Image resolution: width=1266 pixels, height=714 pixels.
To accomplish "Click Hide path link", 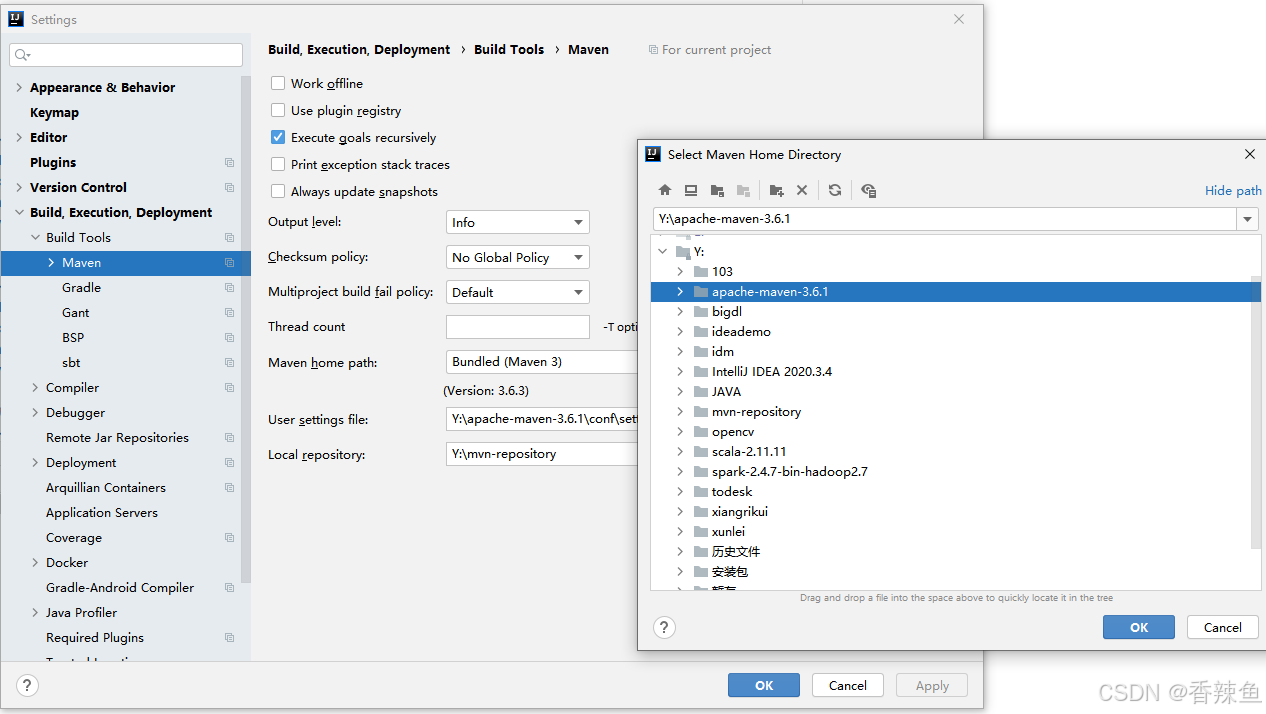I will [1233, 190].
